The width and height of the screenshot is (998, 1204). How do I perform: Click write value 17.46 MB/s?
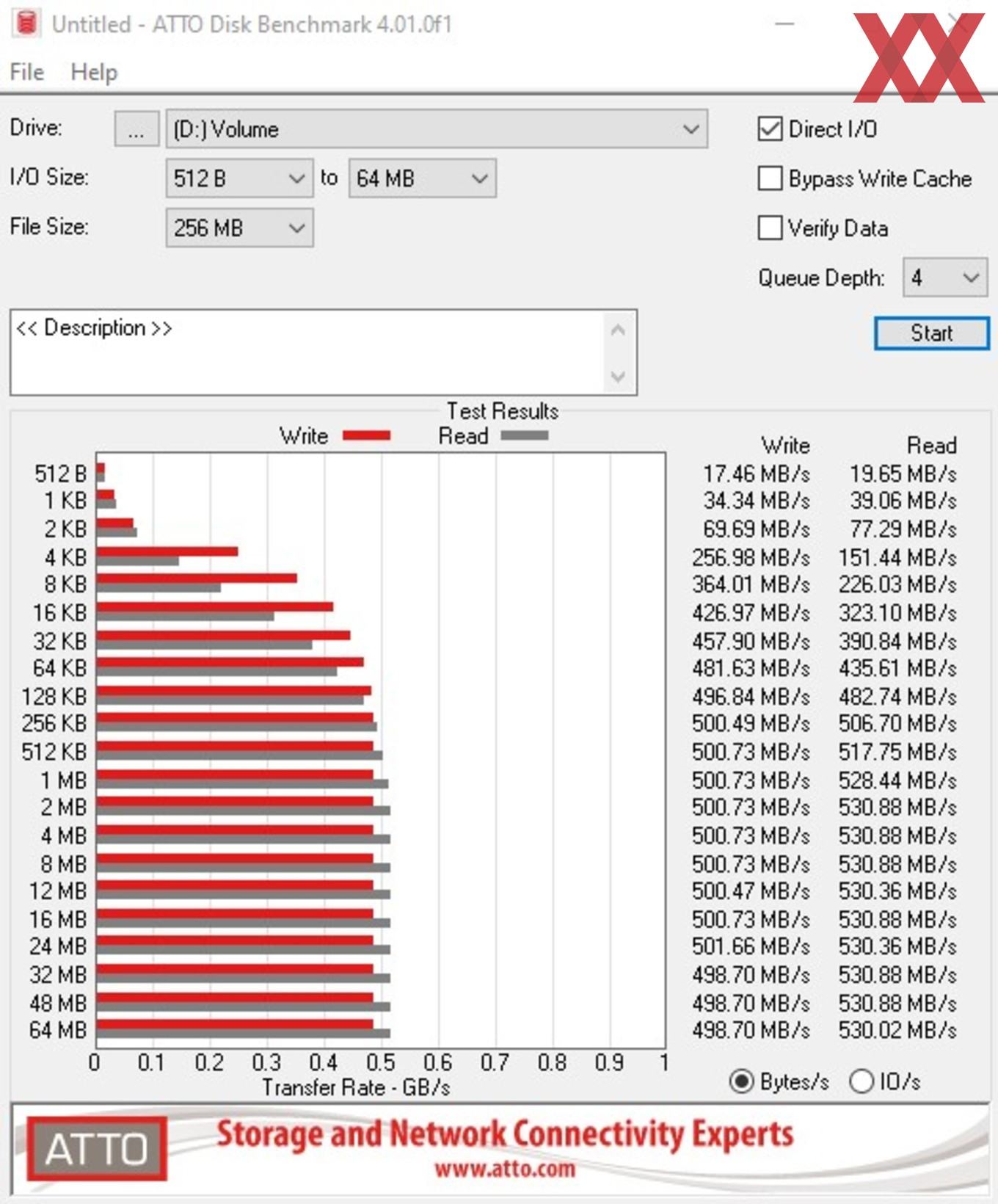pos(757,474)
